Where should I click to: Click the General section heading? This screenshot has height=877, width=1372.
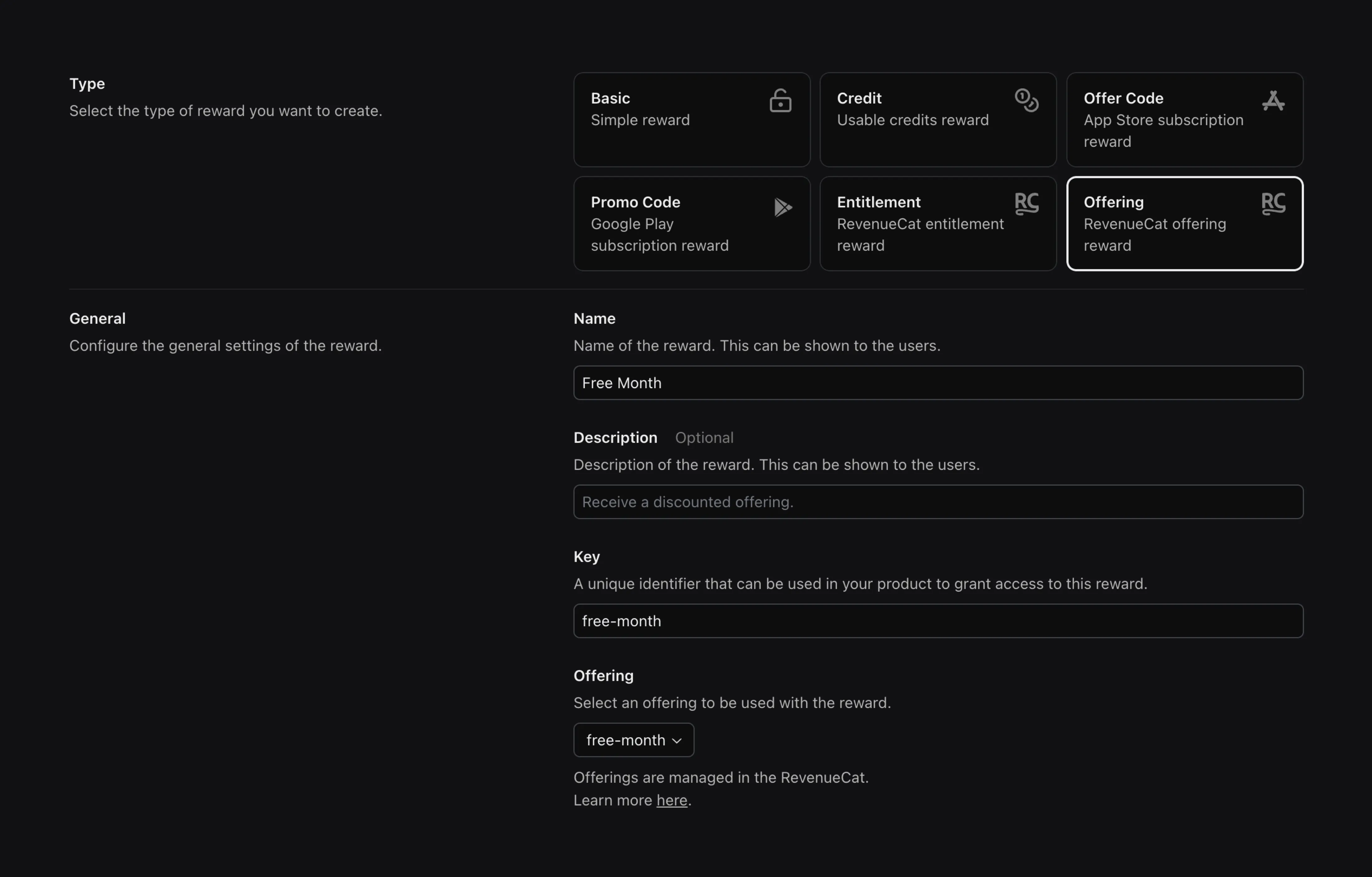pyautogui.click(x=97, y=318)
